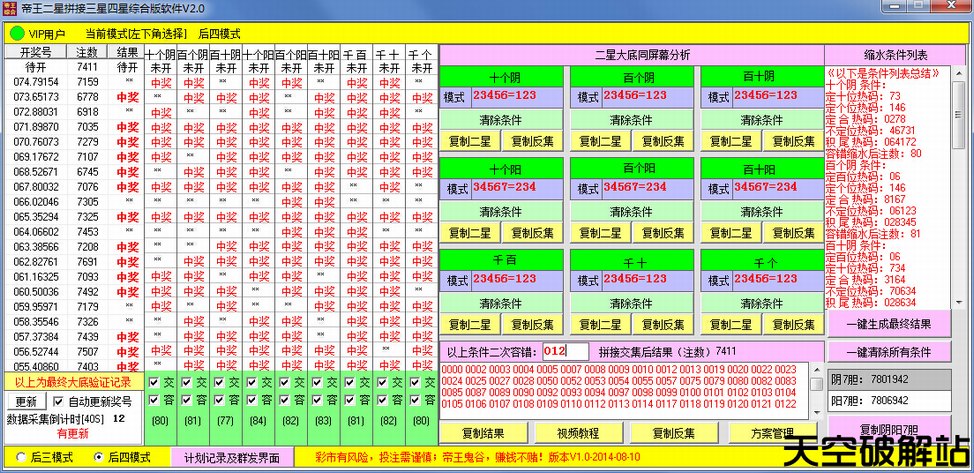The width and height of the screenshot is (974, 473).
Task: Select the 后四模式 radio button
Action: pyautogui.click(x=98, y=457)
